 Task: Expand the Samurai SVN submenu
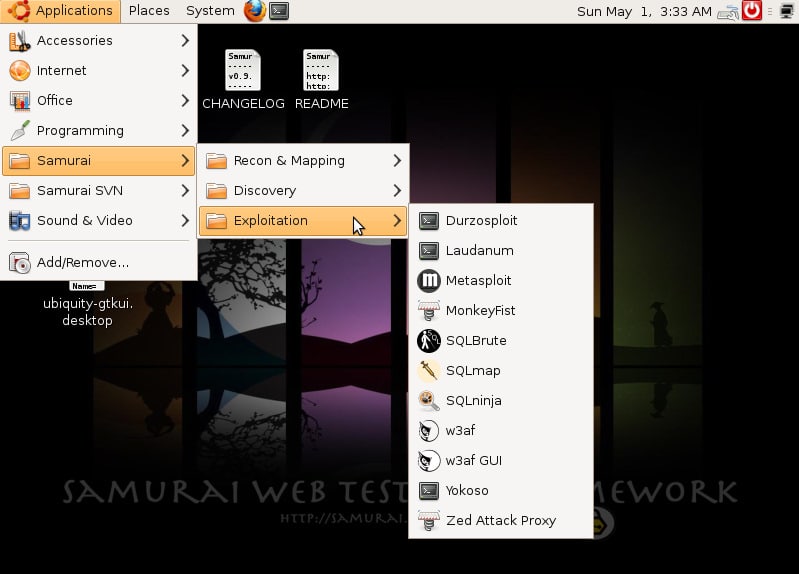(98, 191)
